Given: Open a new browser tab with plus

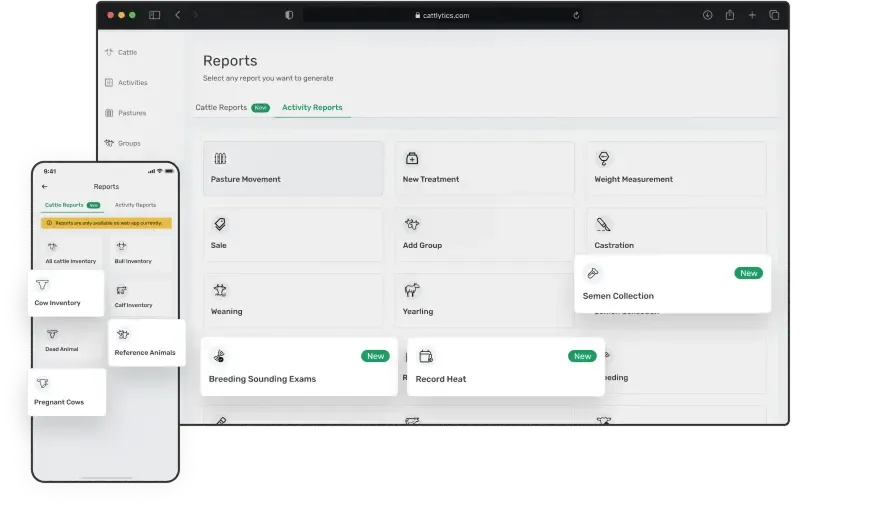Looking at the screenshot, I should [752, 15].
